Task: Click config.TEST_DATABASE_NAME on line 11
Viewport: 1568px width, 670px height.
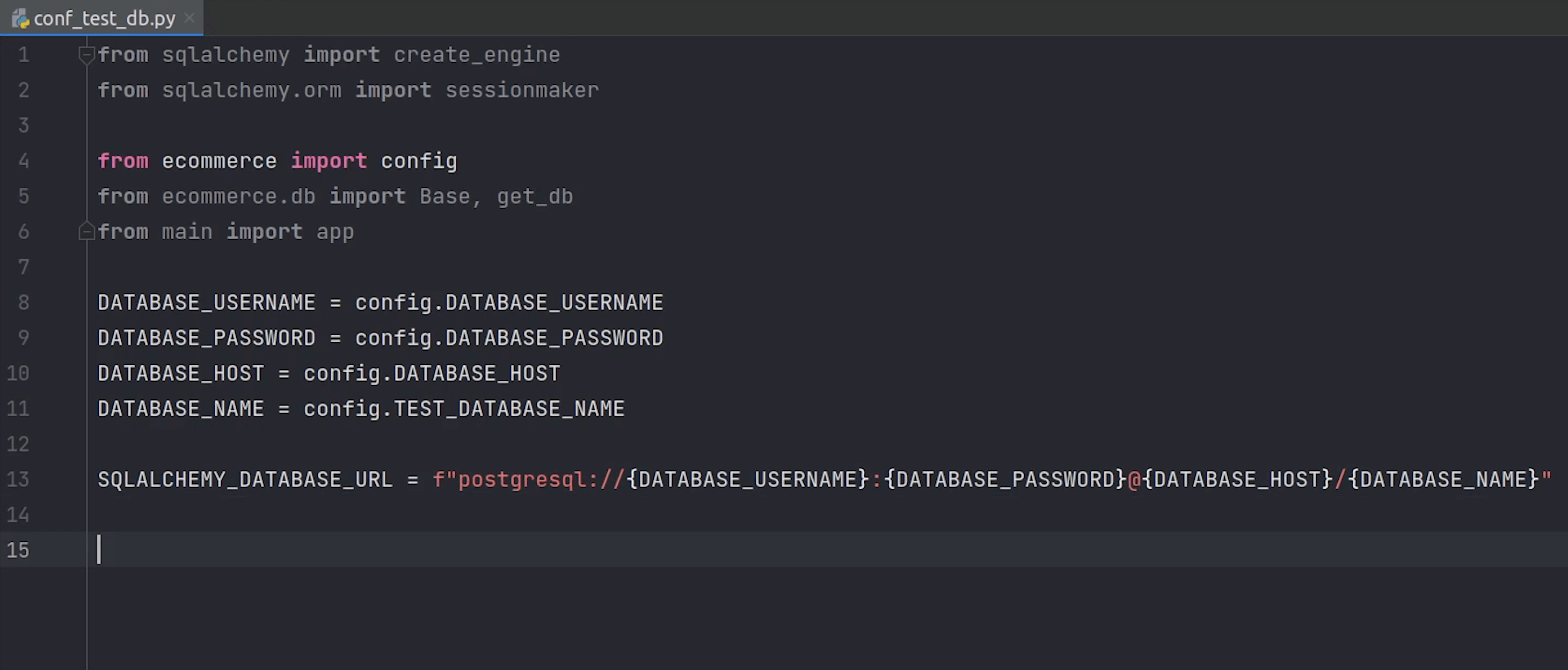Action: tap(464, 409)
